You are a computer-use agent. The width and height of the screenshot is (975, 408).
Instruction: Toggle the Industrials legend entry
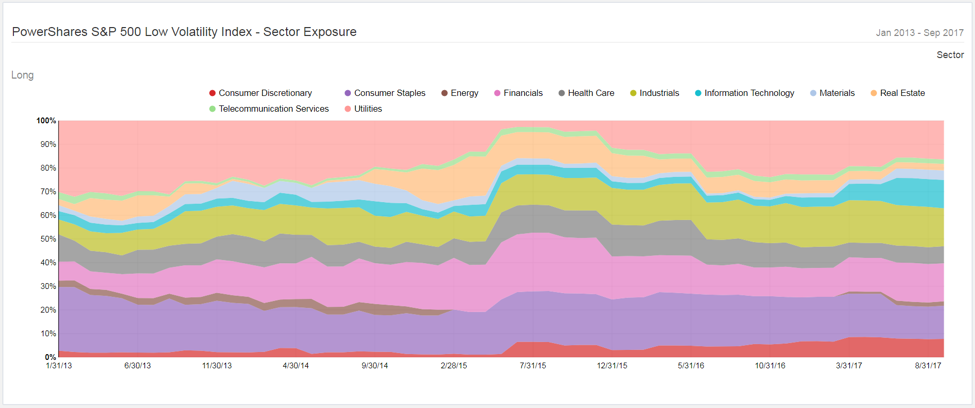click(654, 93)
